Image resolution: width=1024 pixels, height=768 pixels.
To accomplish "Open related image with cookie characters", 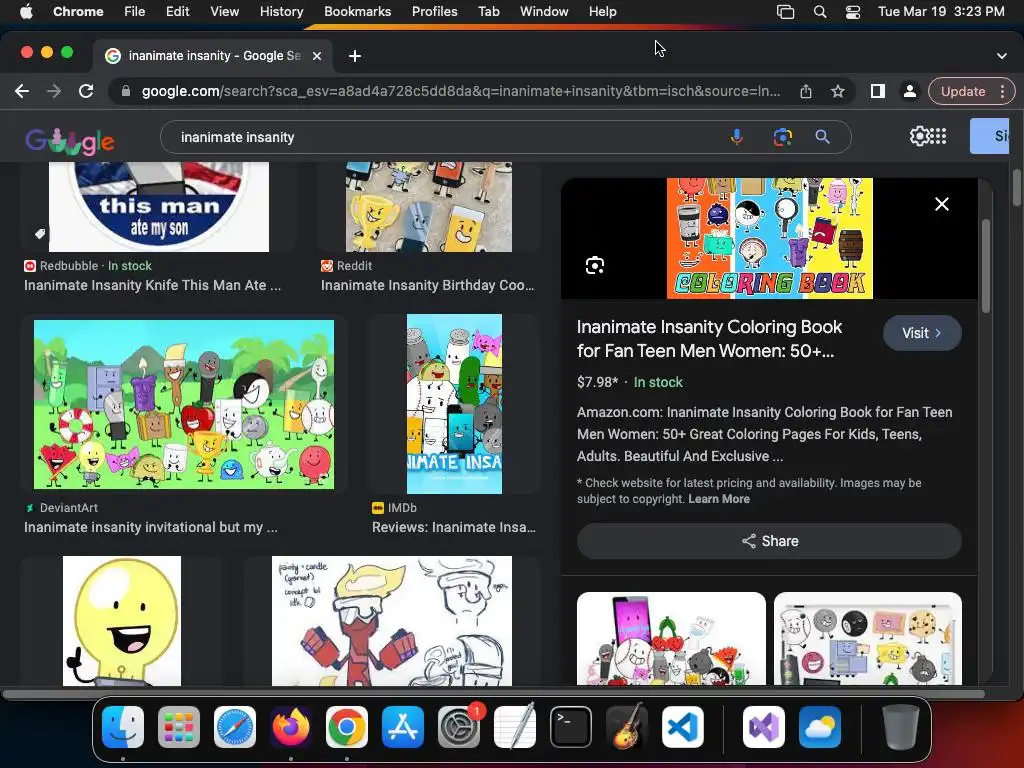I will 868,639.
